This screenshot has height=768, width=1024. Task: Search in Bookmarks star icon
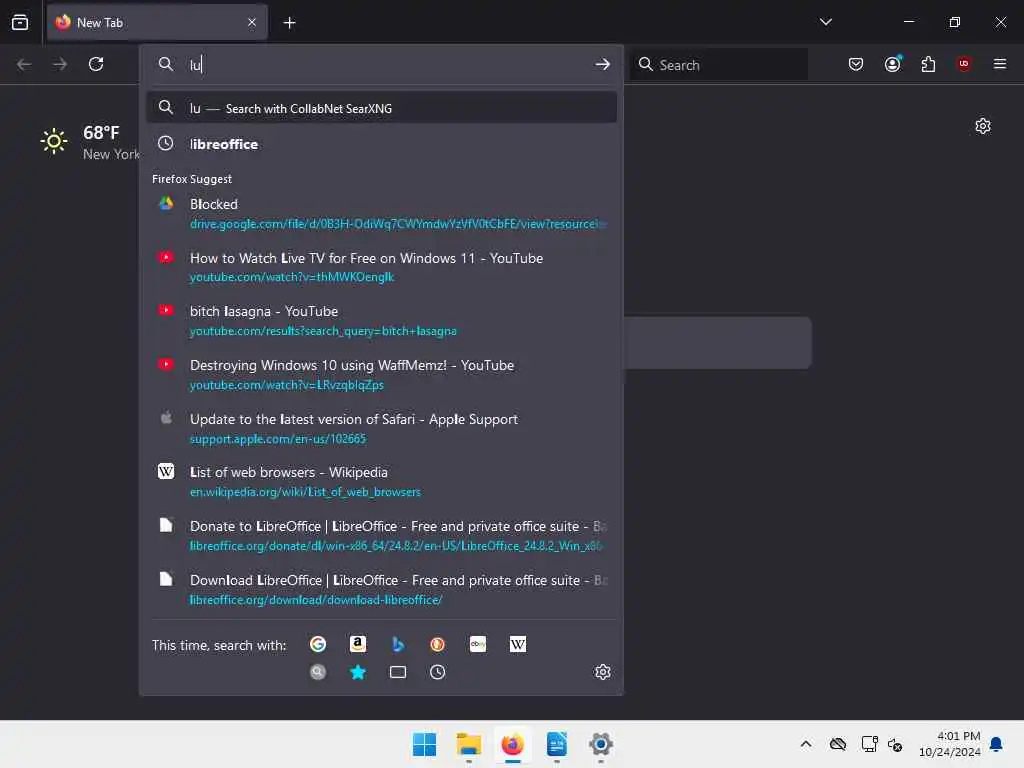coord(358,672)
